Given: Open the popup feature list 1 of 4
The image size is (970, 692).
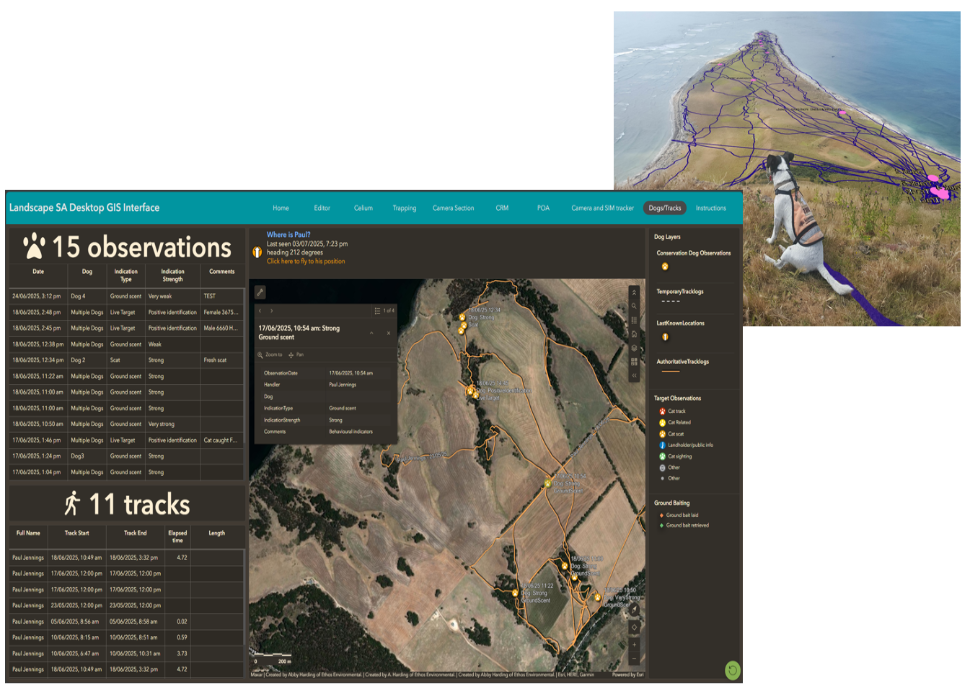Looking at the screenshot, I should click(x=384, y=310).
